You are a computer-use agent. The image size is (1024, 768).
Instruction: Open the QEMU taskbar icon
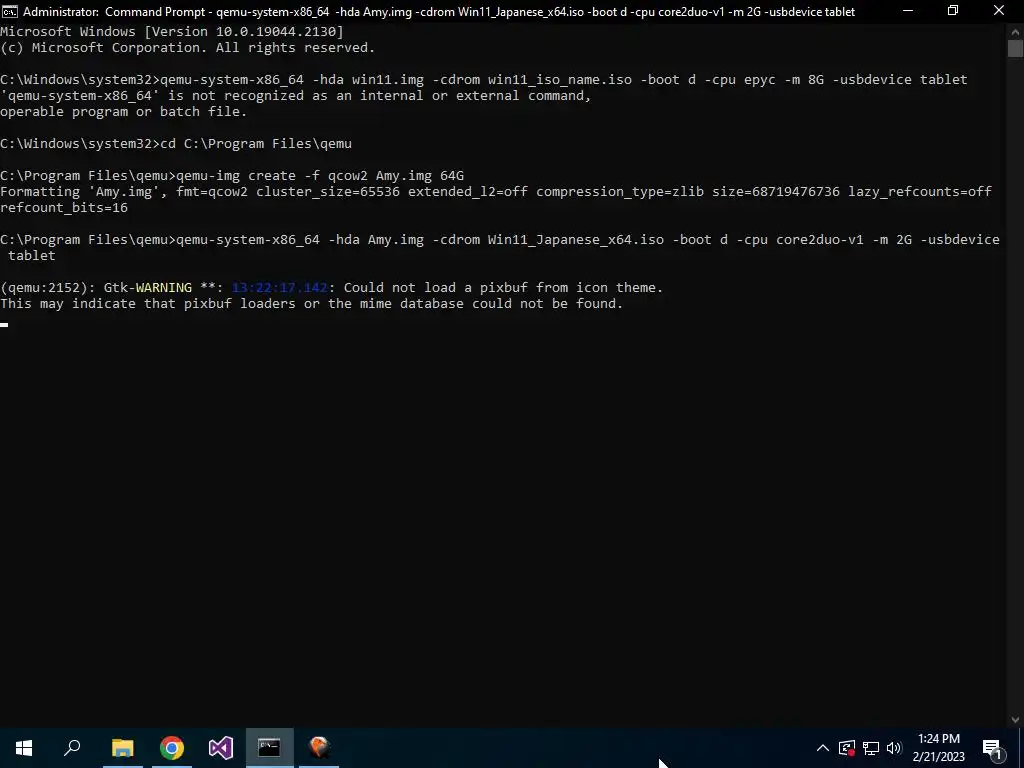click(x=319, y=748)
